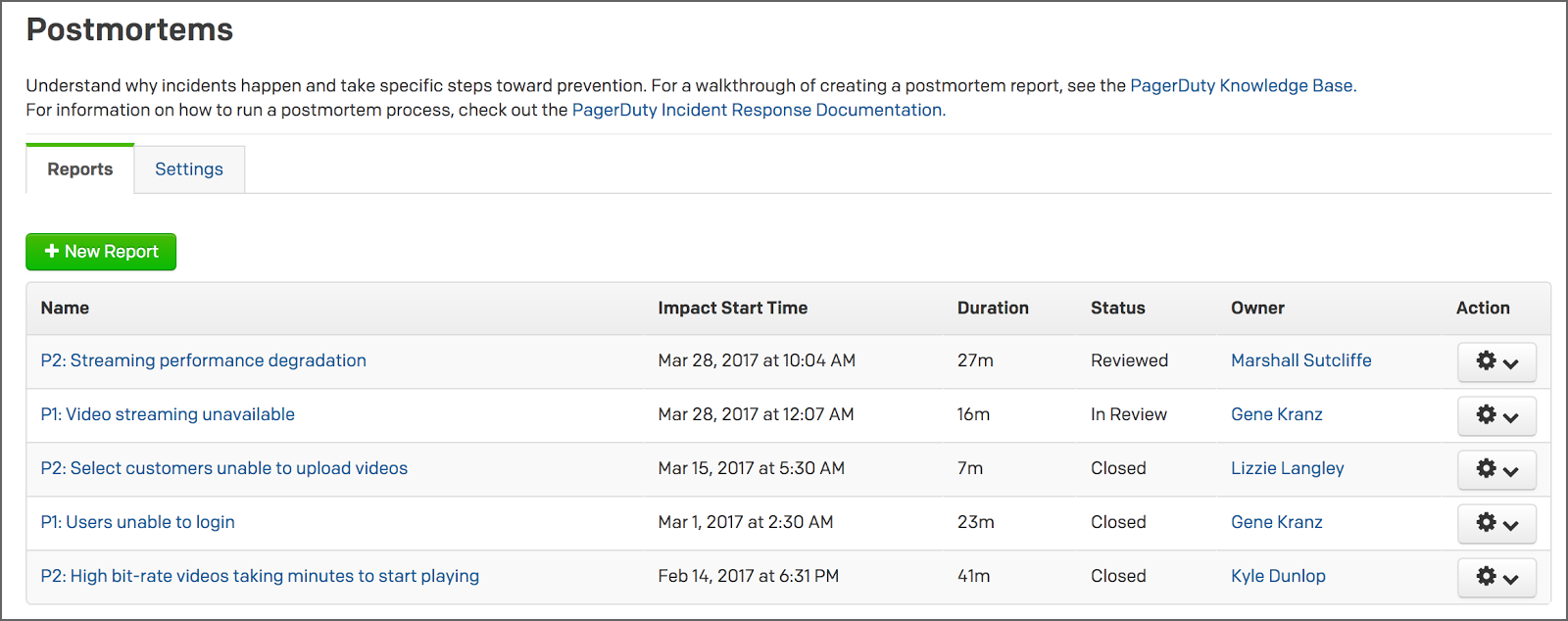
Task: Open gear menu for Streaming performance degradation row
Action: pyautogui.click(x=1496, y=361)
